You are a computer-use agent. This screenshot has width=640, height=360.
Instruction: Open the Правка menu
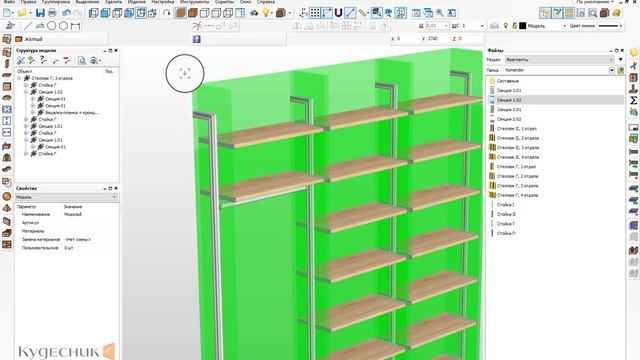28,2
